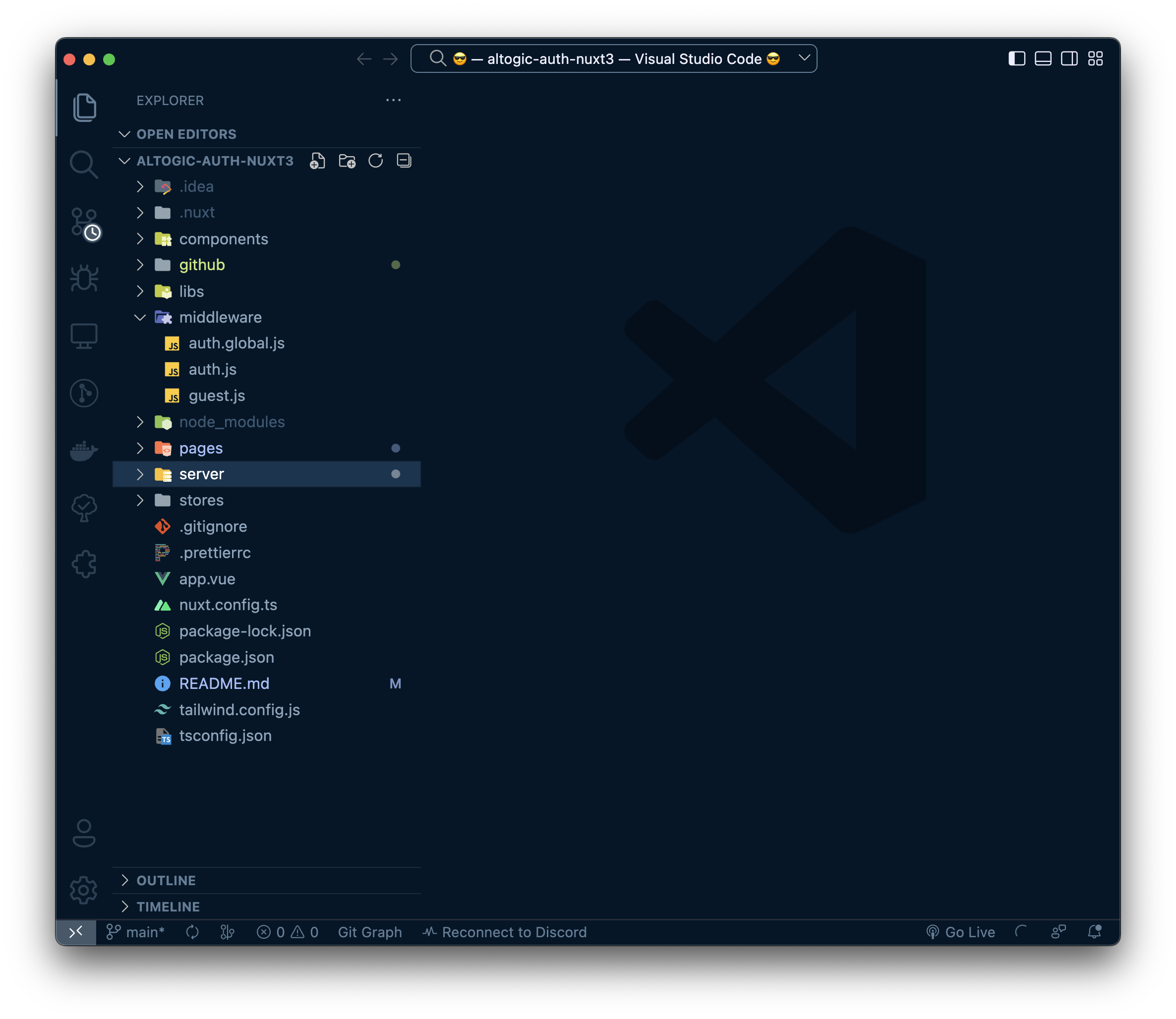Toggle the secondary side bar
The width and height of the screenshot is (1176, 1019).
[1069, 58]
